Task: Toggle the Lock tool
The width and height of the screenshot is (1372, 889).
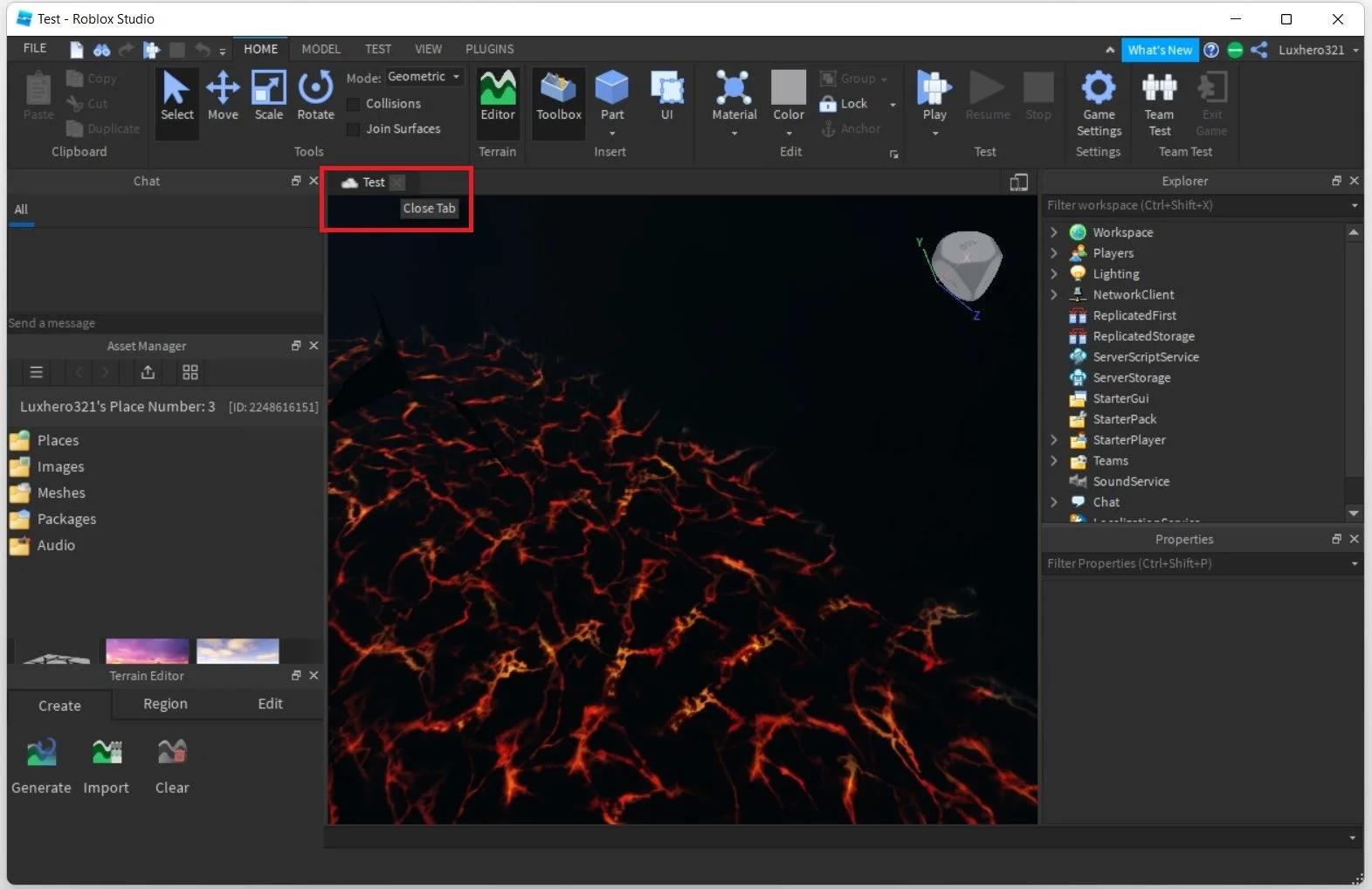Action: pos(845,104)
